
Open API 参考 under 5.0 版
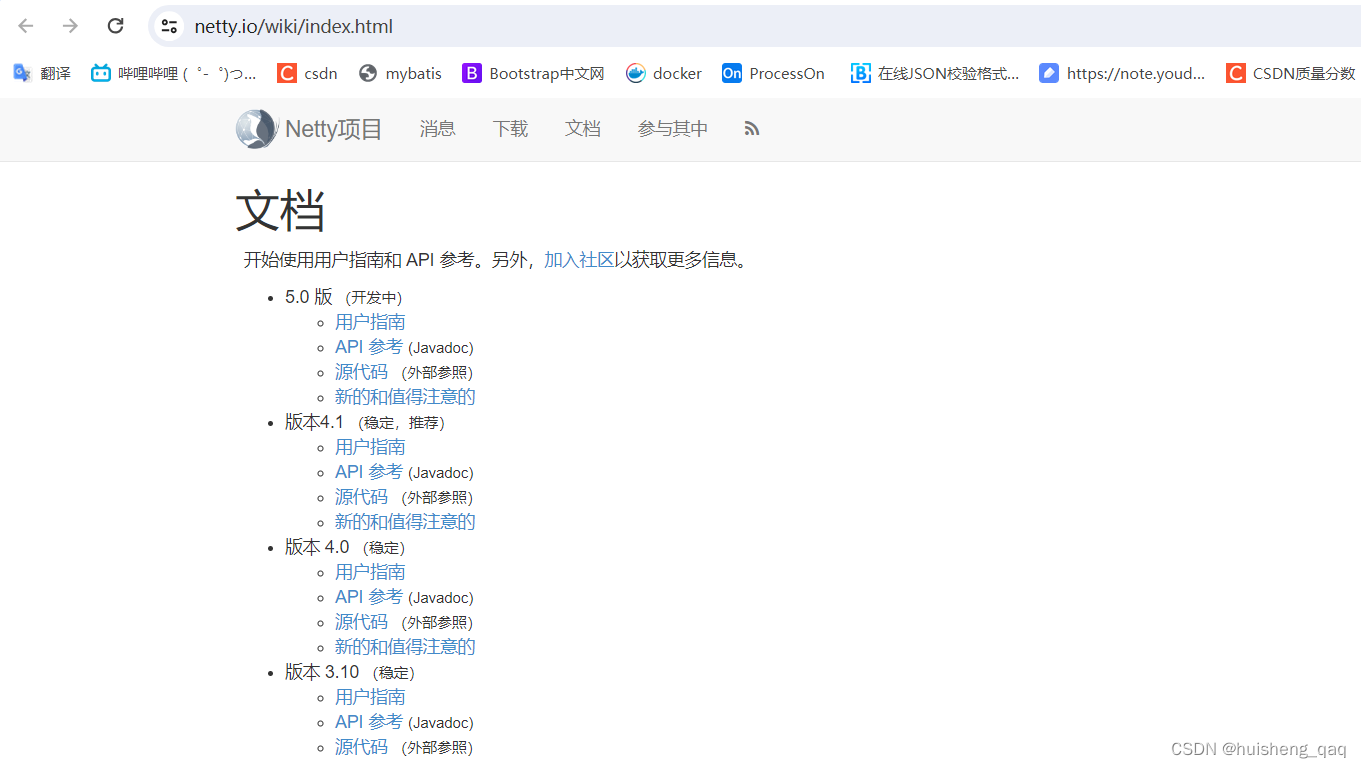[369, 347]
